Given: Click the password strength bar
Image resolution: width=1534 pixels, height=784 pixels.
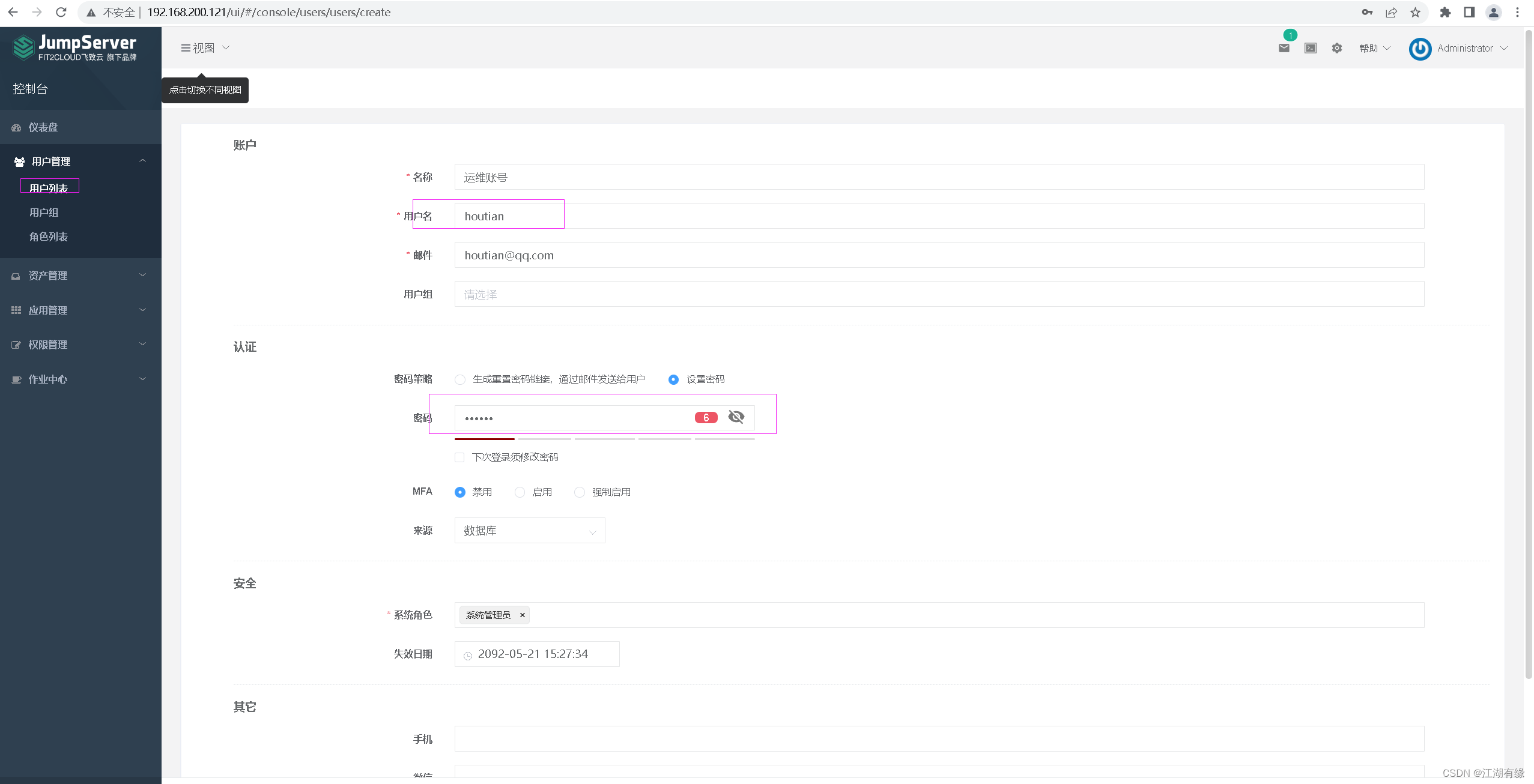Looking at the screenshot, I should pos(604,439).
